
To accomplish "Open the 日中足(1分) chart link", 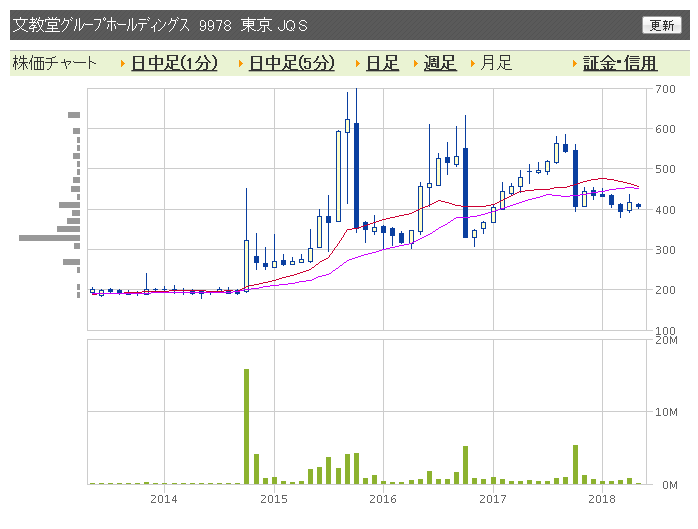I will pos(174,63).
